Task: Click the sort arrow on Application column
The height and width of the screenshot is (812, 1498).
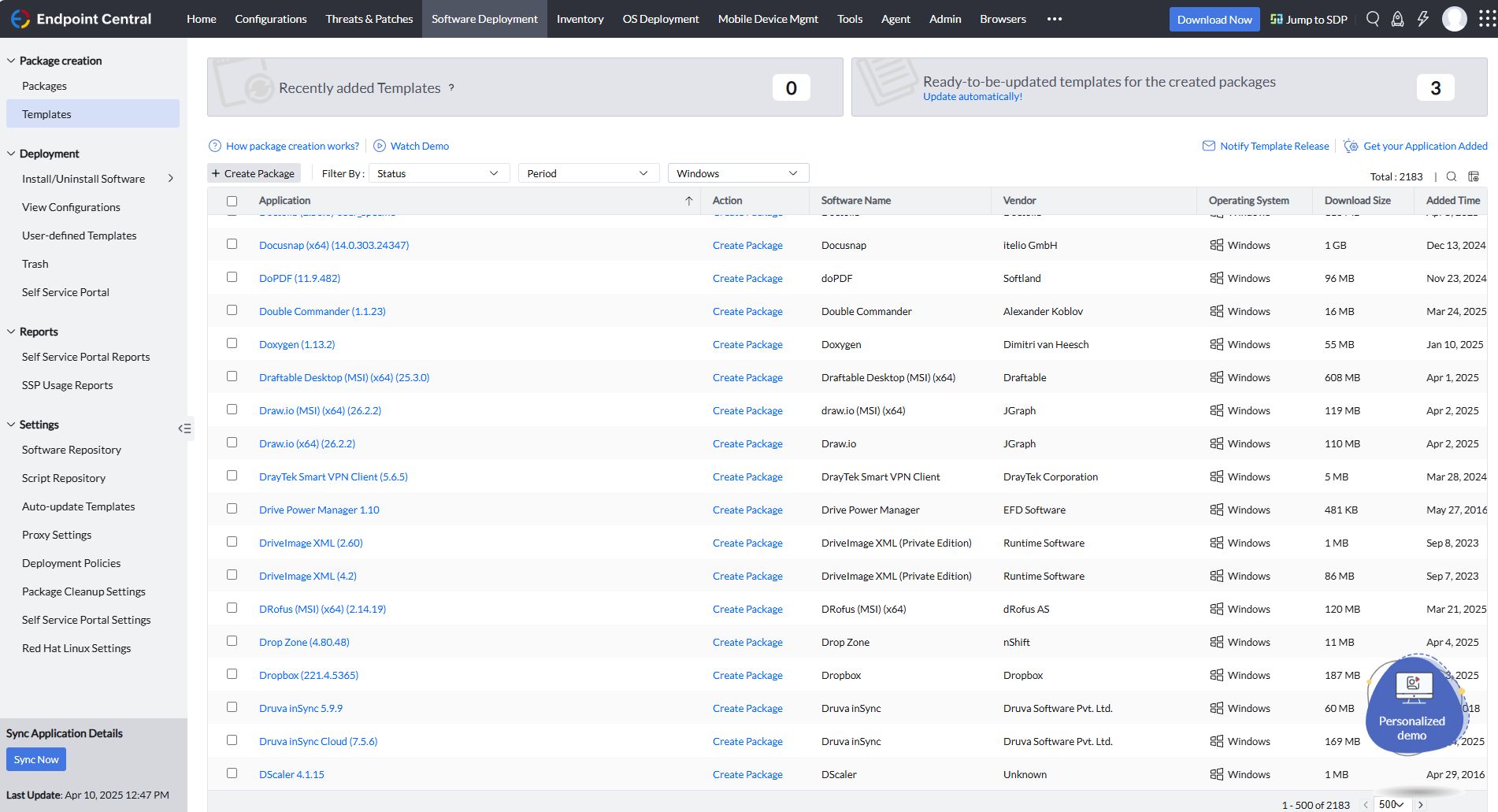Action: pos(688,201)
